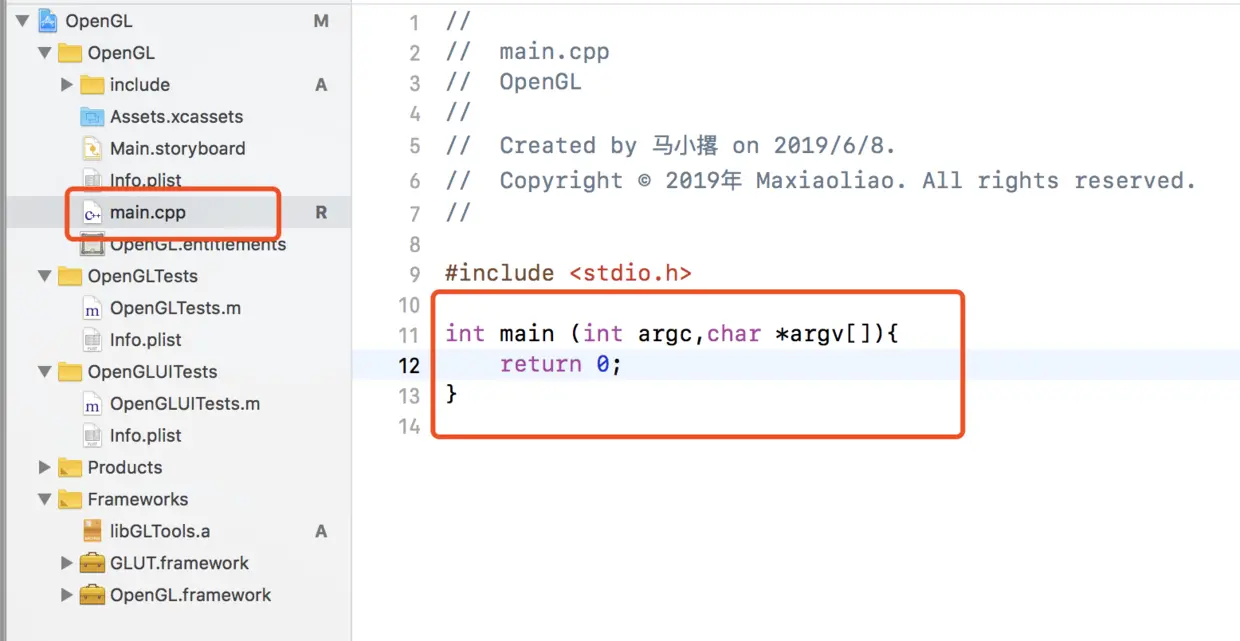Click the Main.storyboard file icon
This screenshot has height=641, width=1240.
(x=92, y=149)
